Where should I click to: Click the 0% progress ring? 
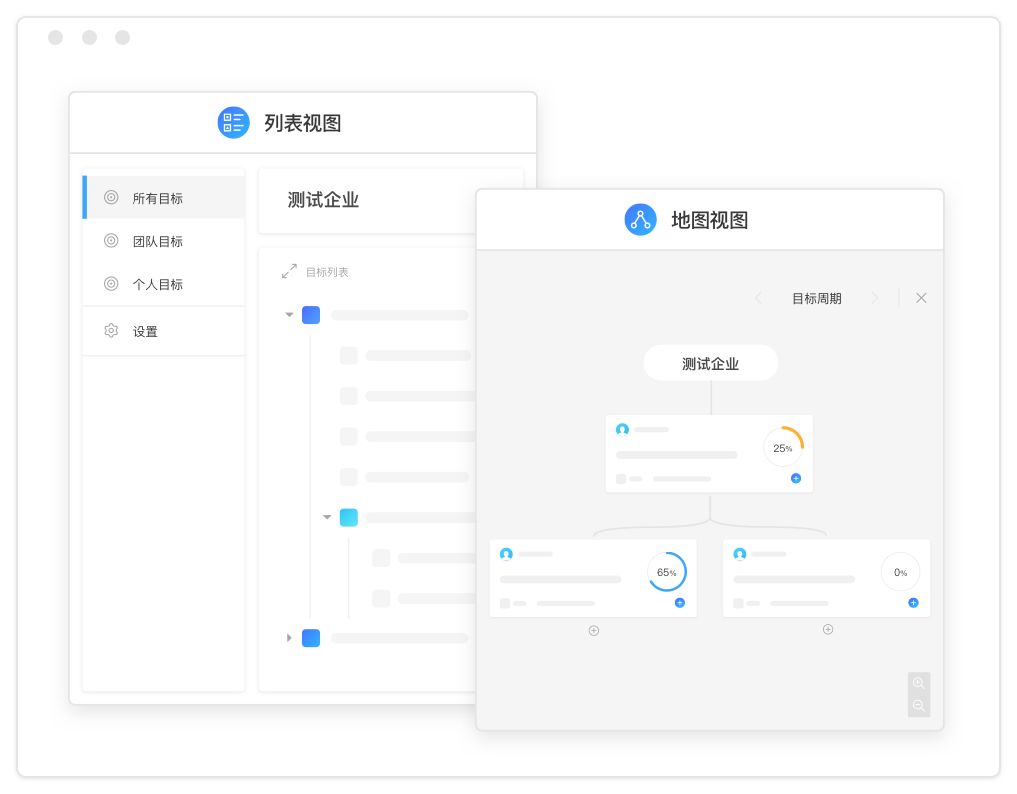coord(900,571)
